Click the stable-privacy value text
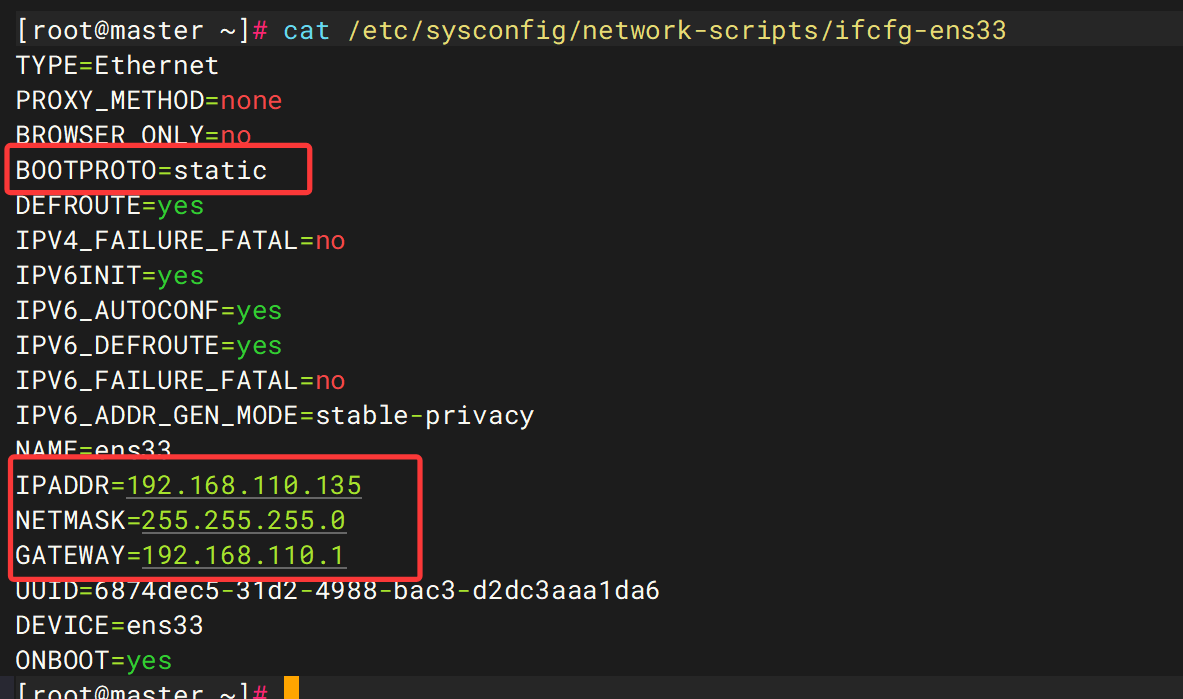The image size is (1183, 699). coord(424,416)
